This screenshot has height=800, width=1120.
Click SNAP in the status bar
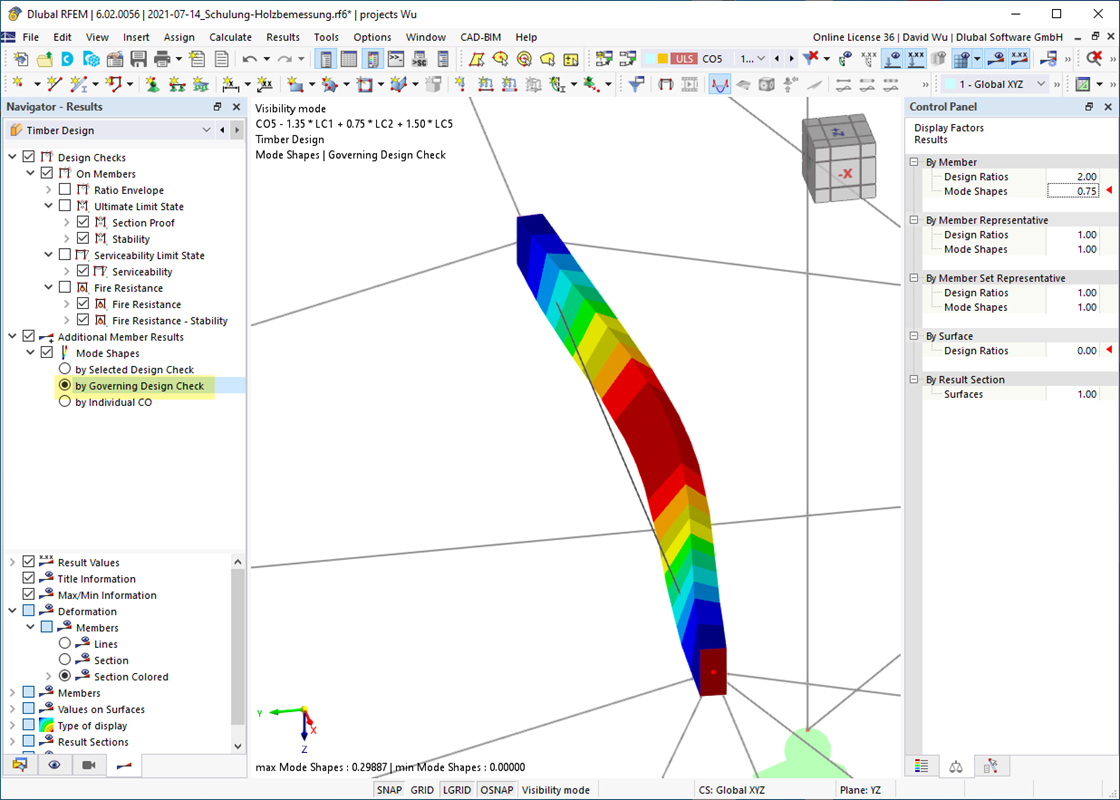click(389, 789)
